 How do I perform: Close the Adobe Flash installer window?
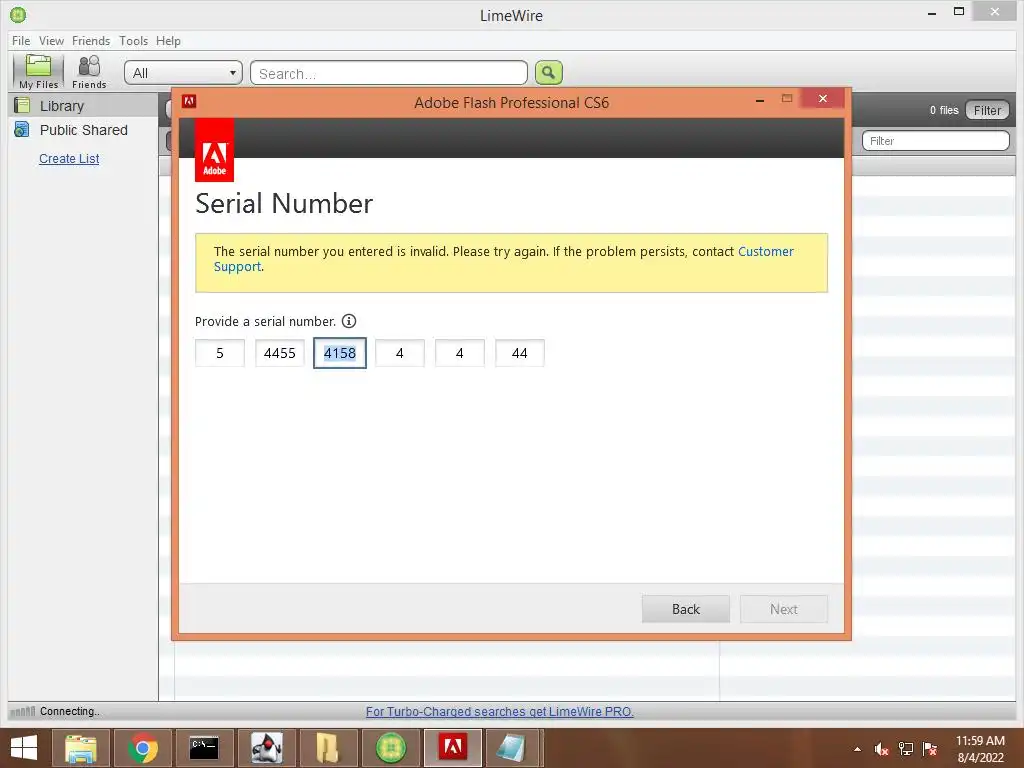tap(823, 99)
